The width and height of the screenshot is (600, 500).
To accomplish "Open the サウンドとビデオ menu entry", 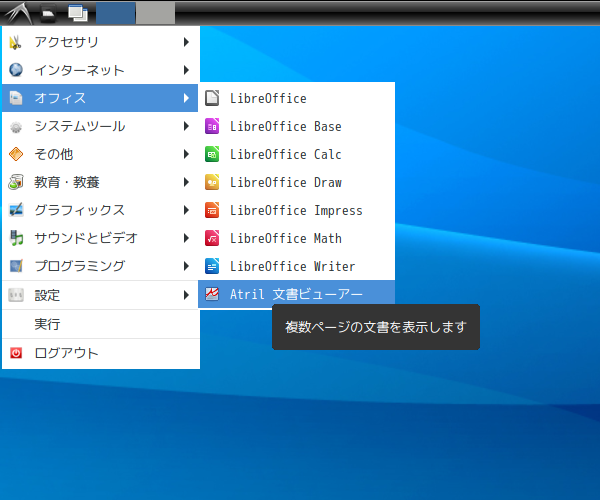I will tap(100, 238).
